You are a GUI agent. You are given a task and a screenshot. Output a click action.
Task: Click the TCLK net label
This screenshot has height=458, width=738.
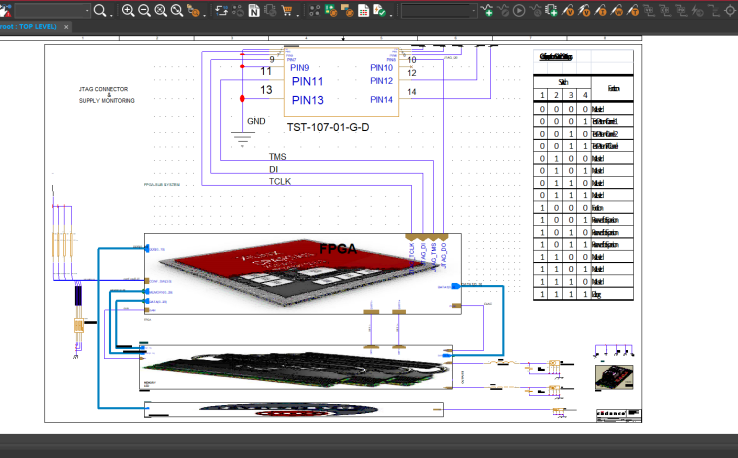pyautogui.click(x=280, y=181)
